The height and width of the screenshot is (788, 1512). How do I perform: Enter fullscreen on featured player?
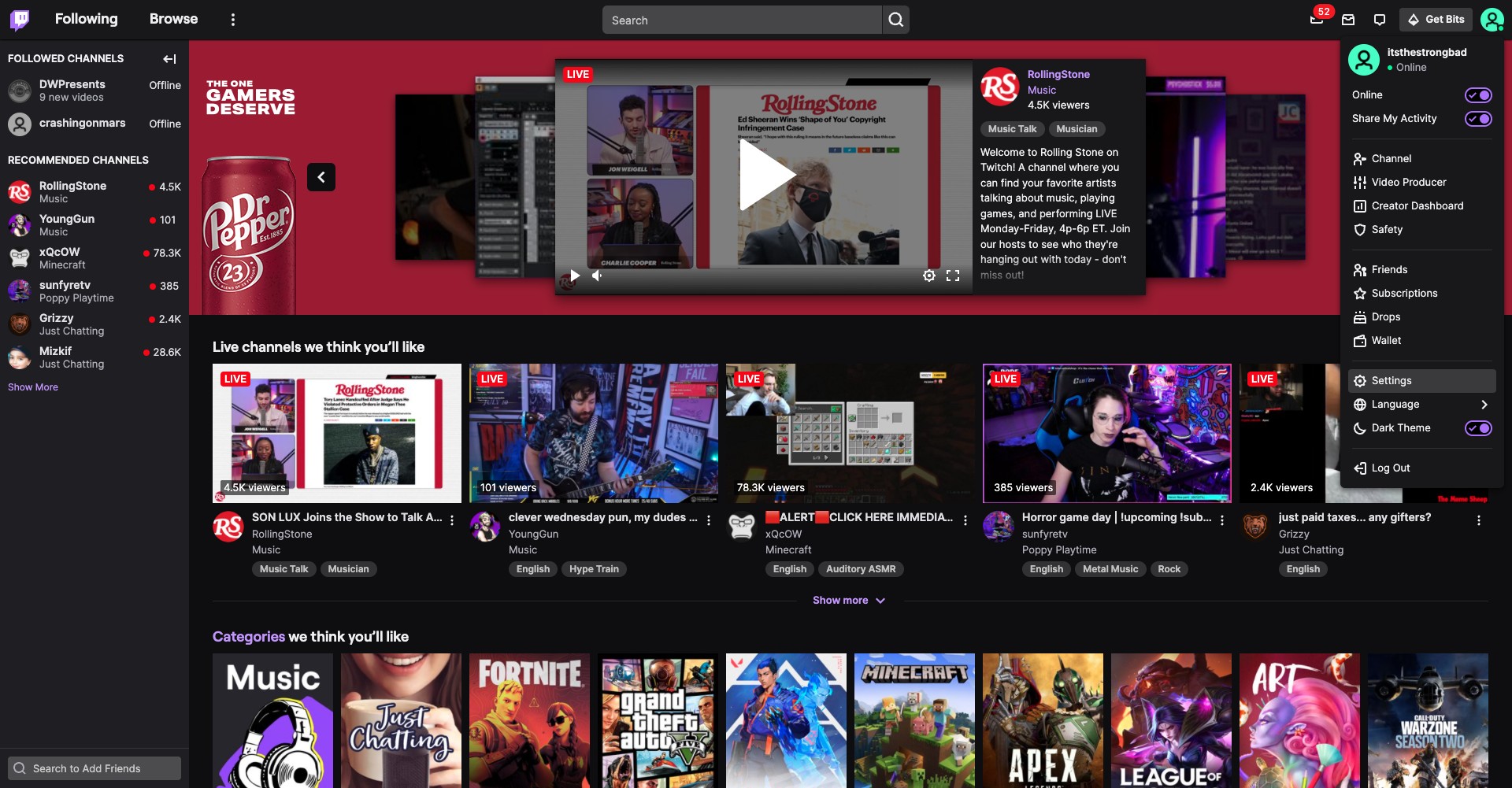click(x=953, y=276)
